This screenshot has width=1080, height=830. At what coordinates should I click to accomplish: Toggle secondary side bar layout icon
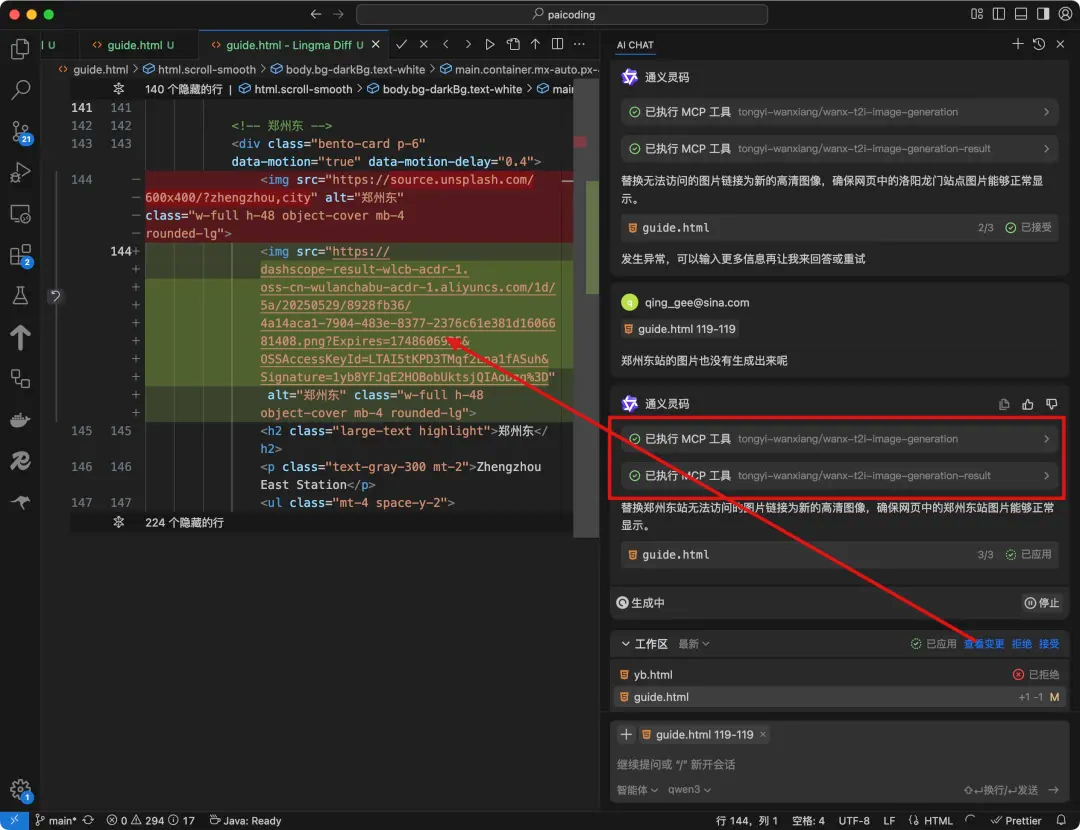coord(1043,14)
